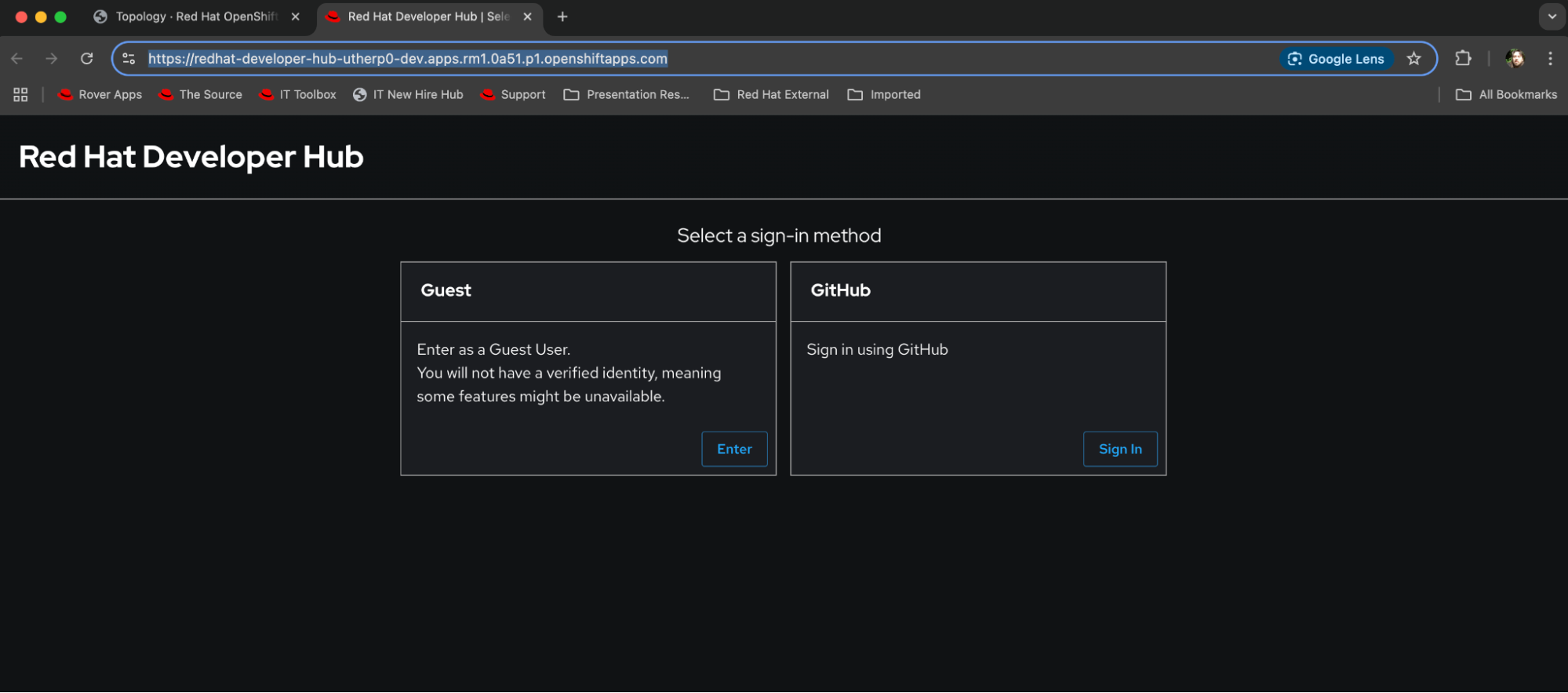This screenshot has height=693, width=1568.
Task: Expand the tab search dropdown arrow
Action: pyautogui.click(x=1552, y=16)
